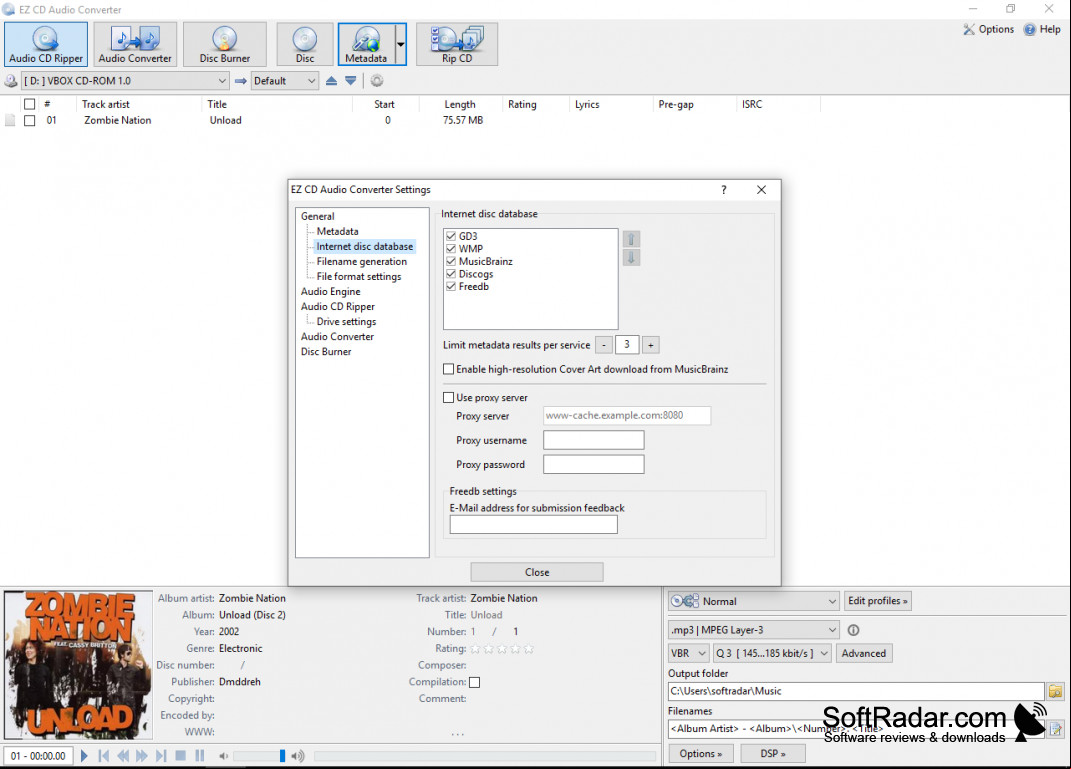This screenshot has height=769, width=1071.
Task: Select Internet disc database tree item
Action: (365, 247)
